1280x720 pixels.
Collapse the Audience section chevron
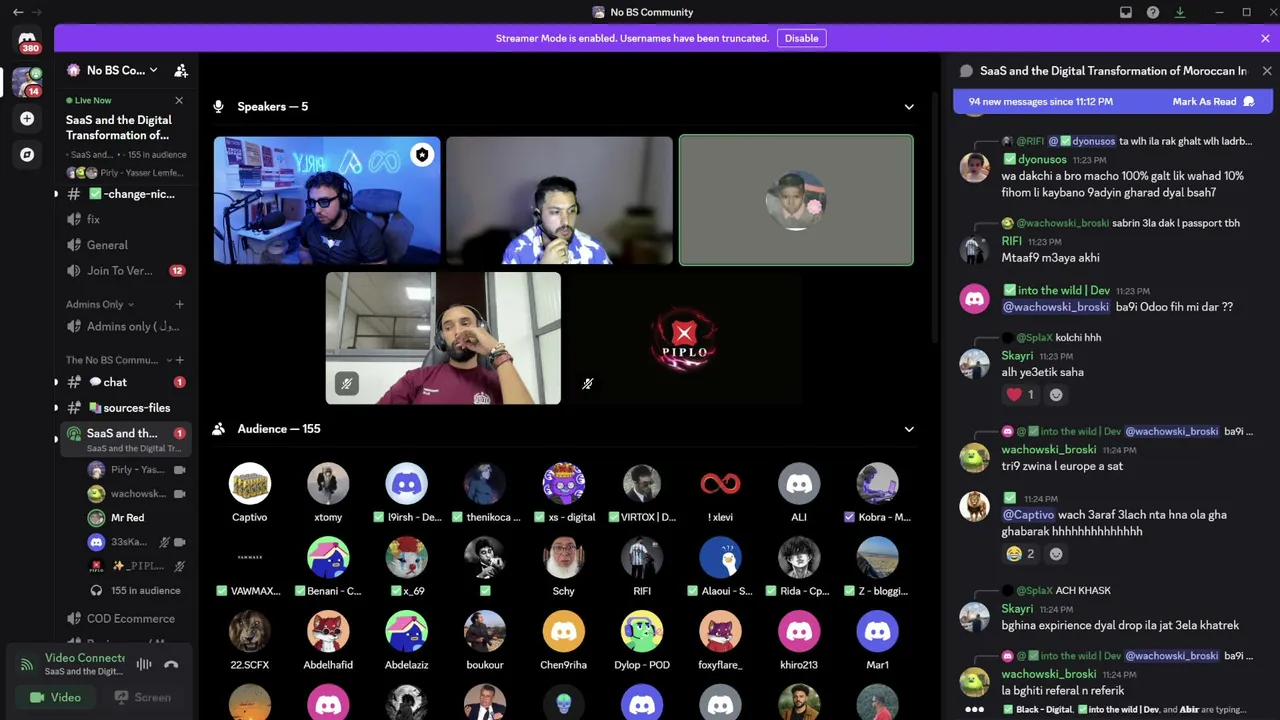(909, 429)
